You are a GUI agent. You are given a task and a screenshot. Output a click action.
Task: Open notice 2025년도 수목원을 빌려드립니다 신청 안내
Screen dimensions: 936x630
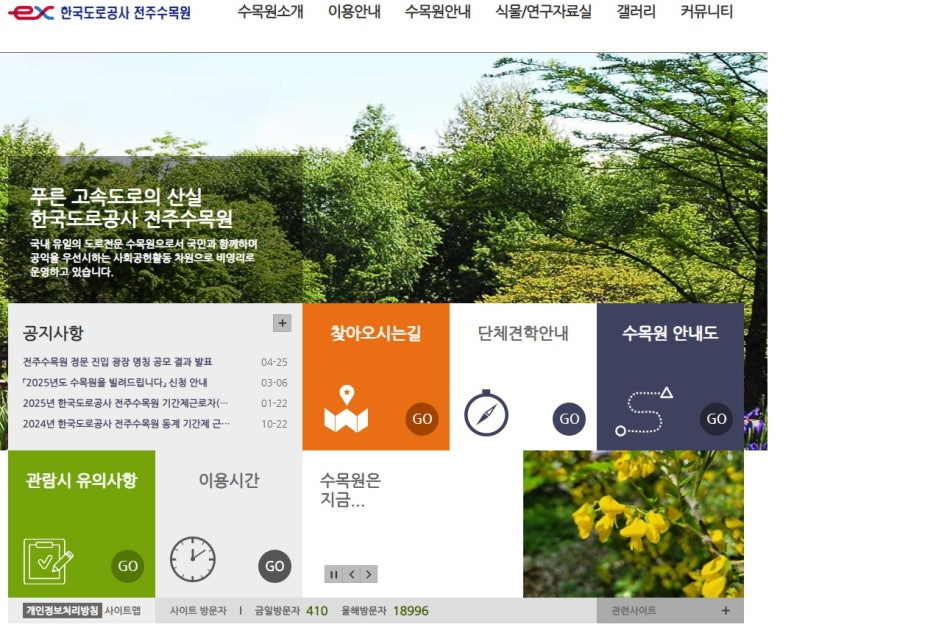[115, 382]
